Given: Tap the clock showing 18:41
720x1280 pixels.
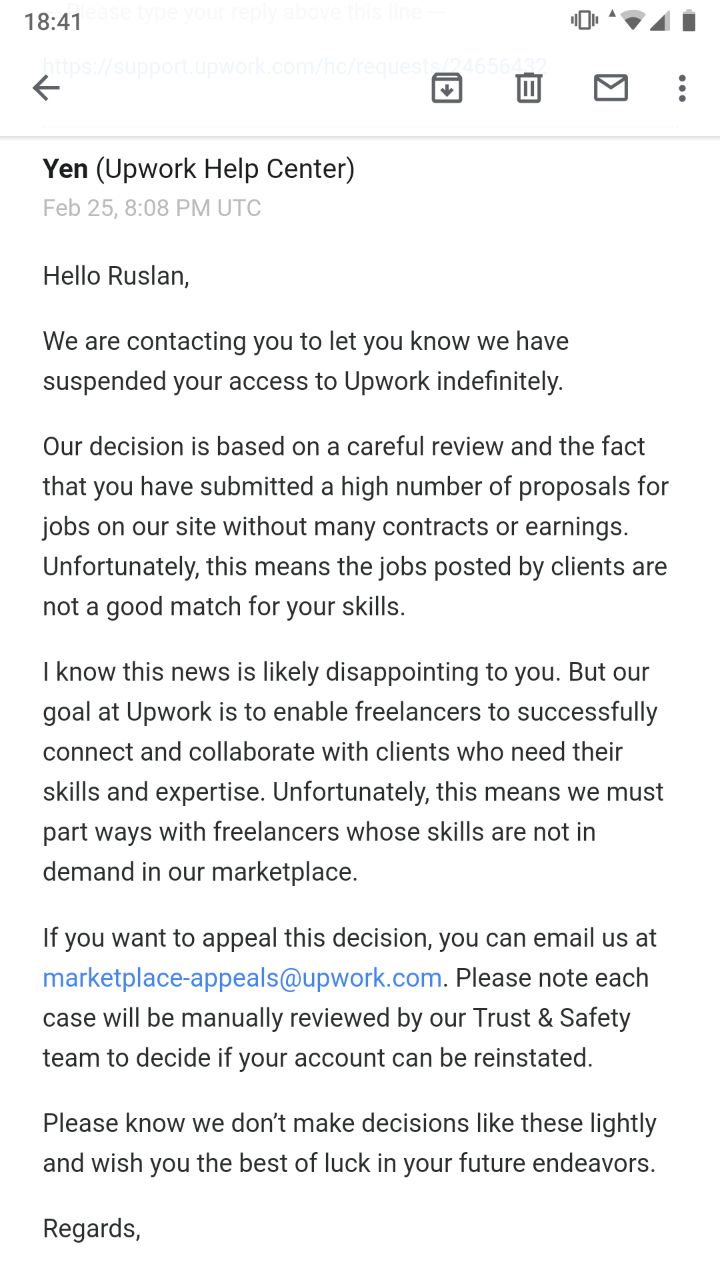Looking at the screenshot, I should 52,21.
